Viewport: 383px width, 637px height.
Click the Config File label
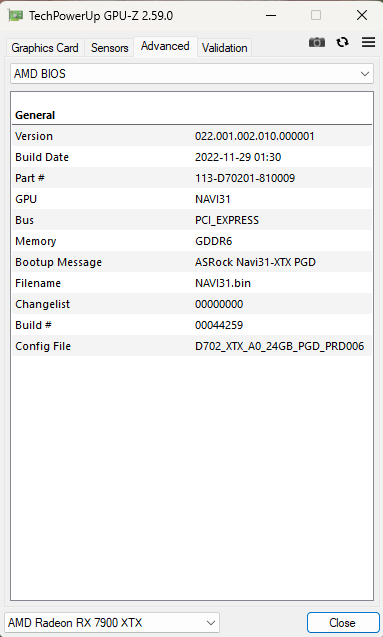43,346
